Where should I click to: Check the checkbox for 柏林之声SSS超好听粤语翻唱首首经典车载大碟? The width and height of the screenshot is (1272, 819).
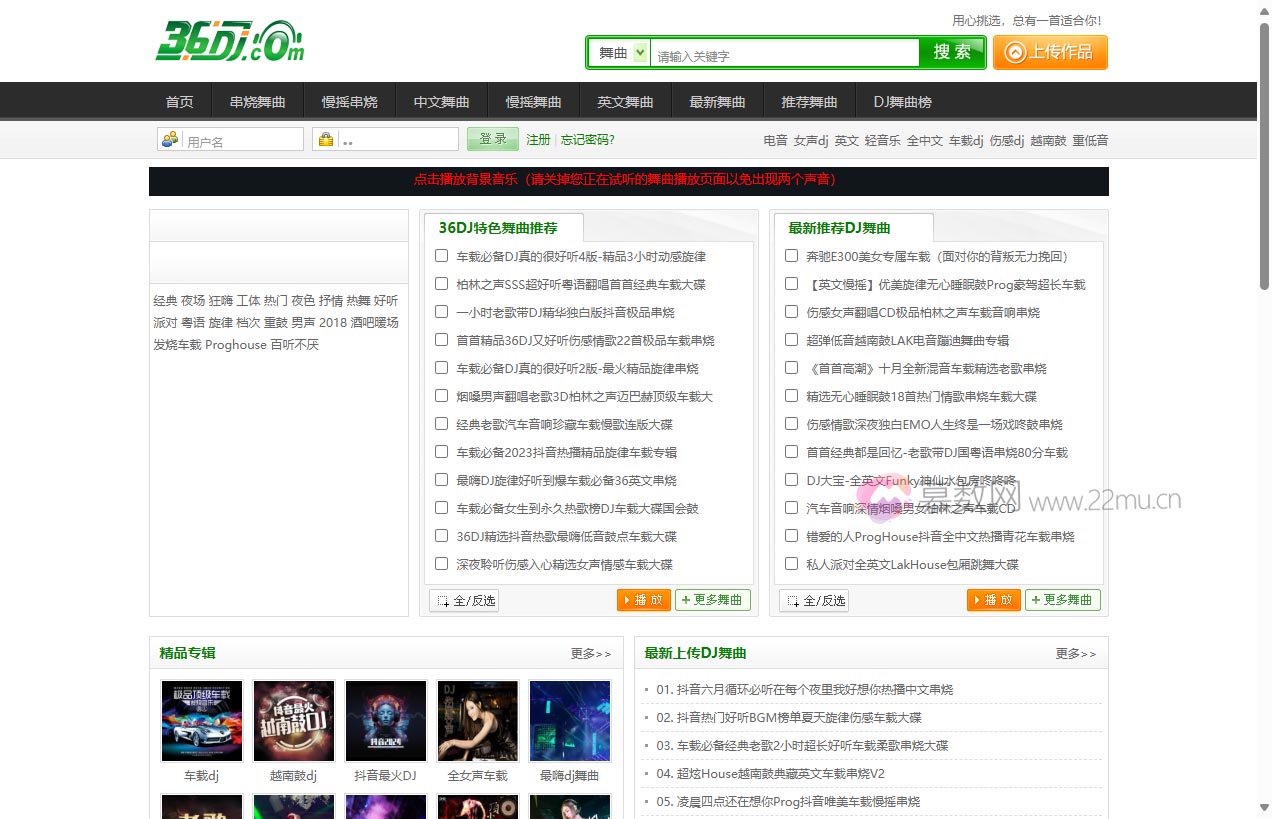click(x=441, y=284)
